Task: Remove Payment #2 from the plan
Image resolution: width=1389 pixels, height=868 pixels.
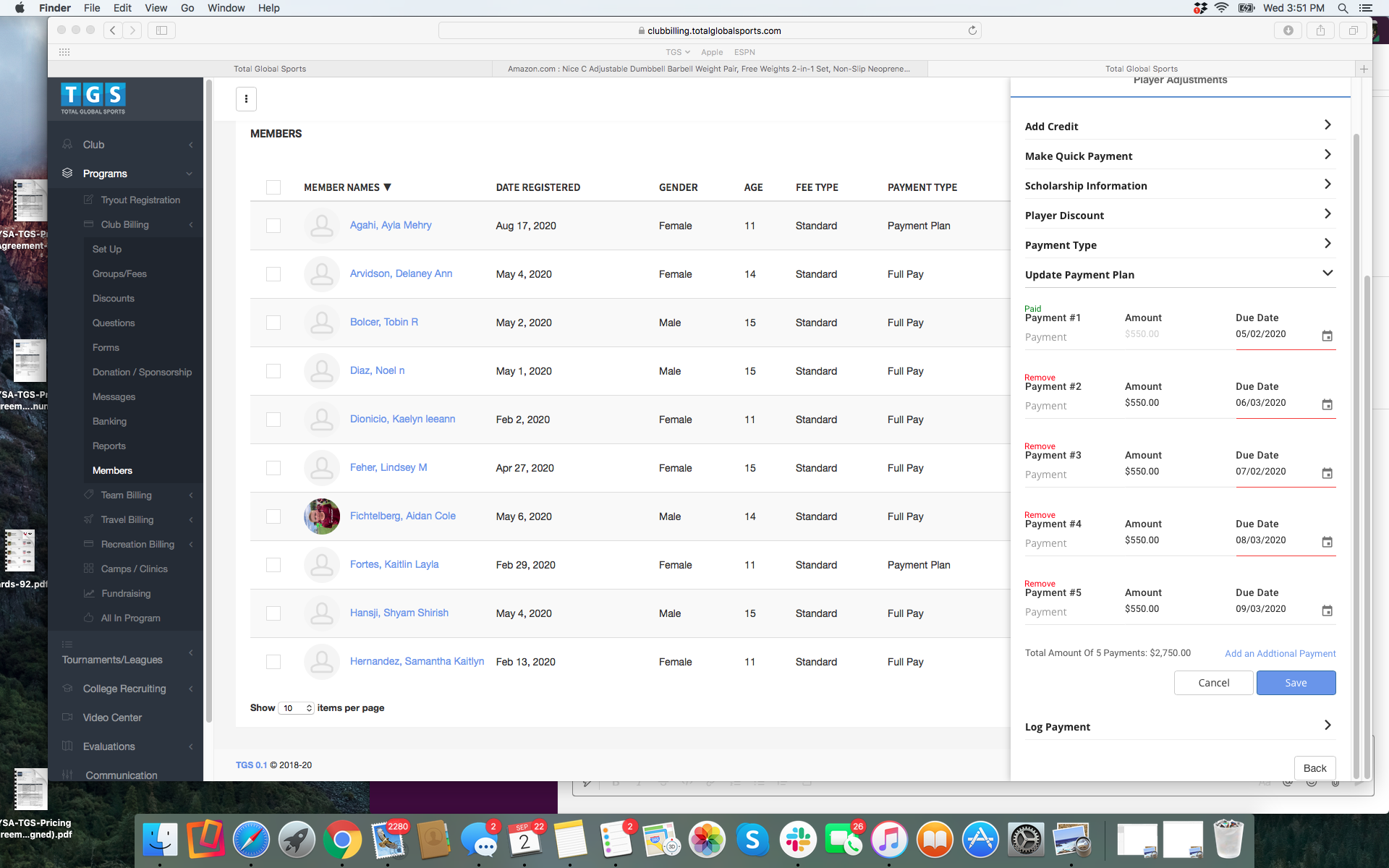Action: click(x=1040, y=378)
